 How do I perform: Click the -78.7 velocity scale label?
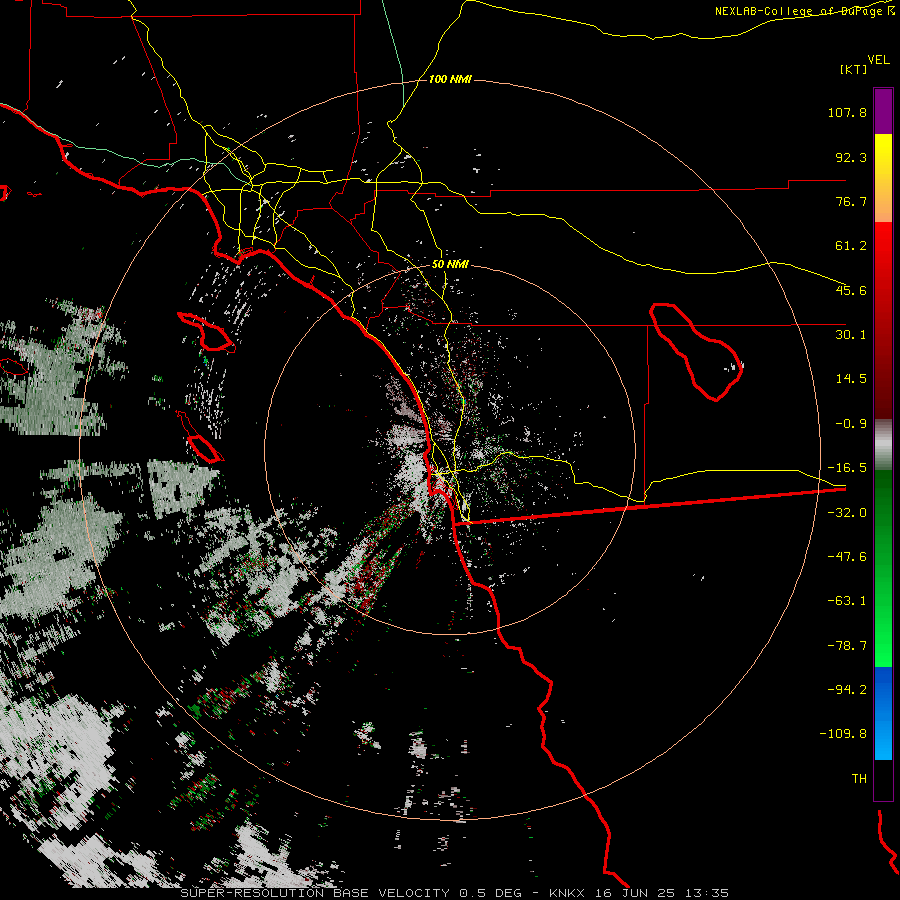847,646
